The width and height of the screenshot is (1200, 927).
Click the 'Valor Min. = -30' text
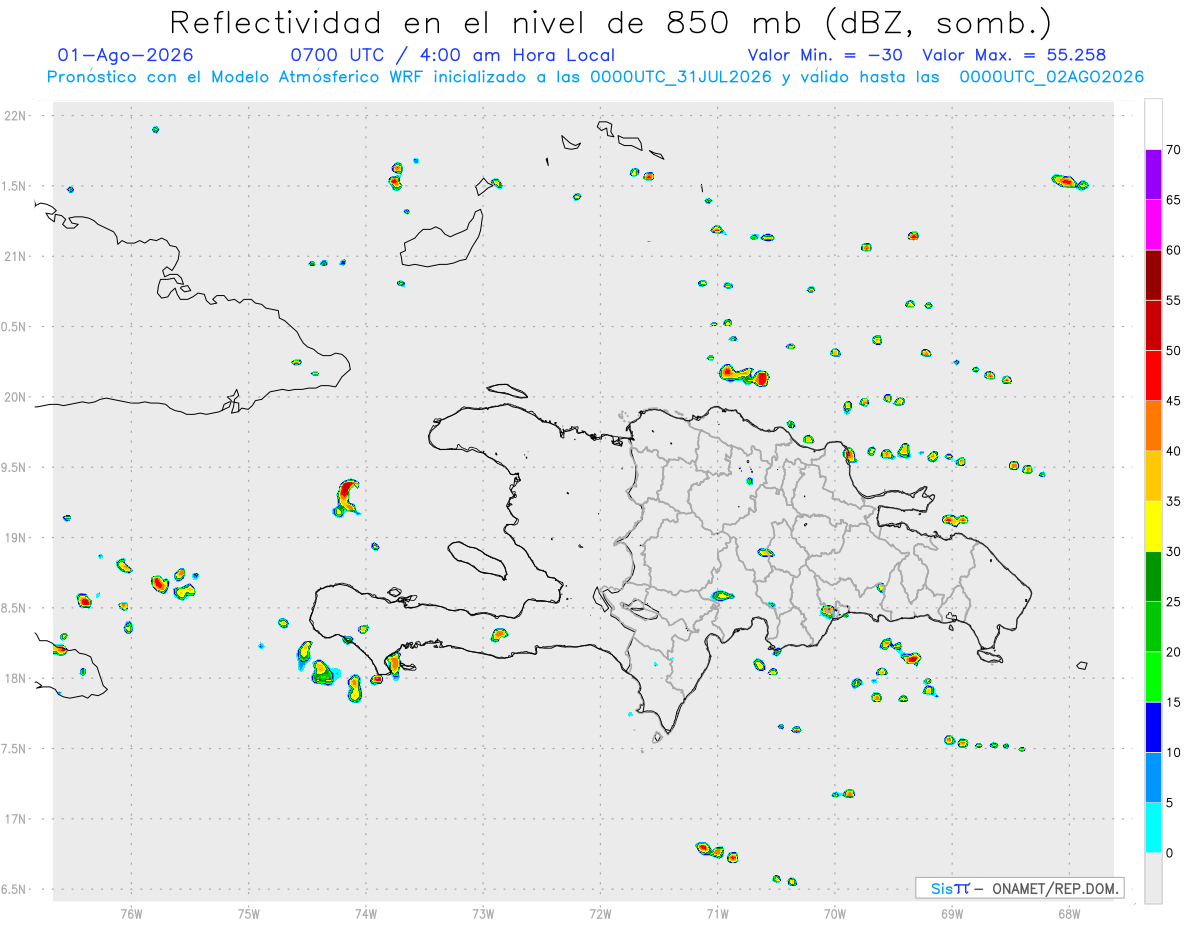(827, 55)
